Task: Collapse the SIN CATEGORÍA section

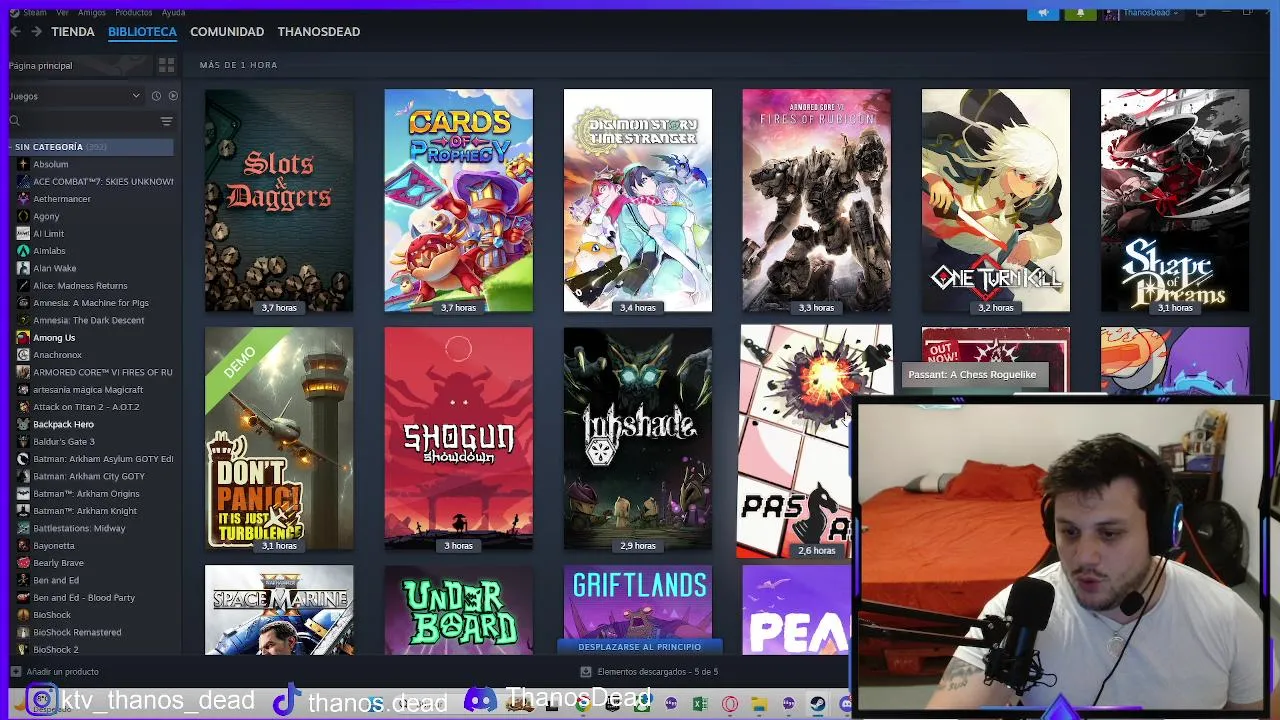Action: [90, 147]
